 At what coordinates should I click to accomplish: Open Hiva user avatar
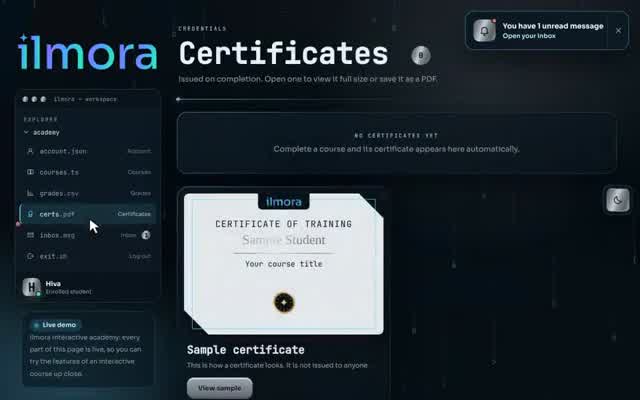31,287
